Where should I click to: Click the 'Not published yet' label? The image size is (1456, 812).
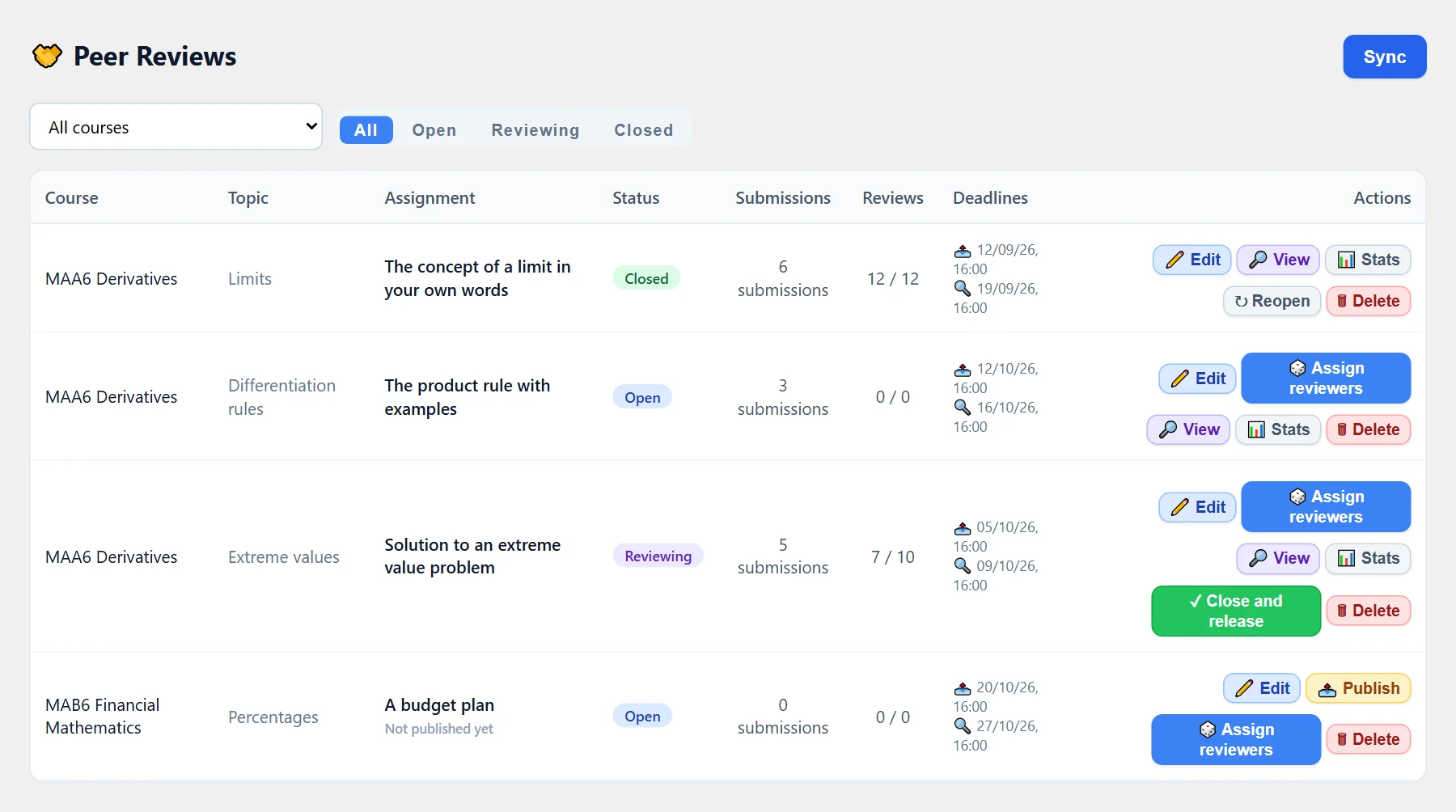pos(438,729)
